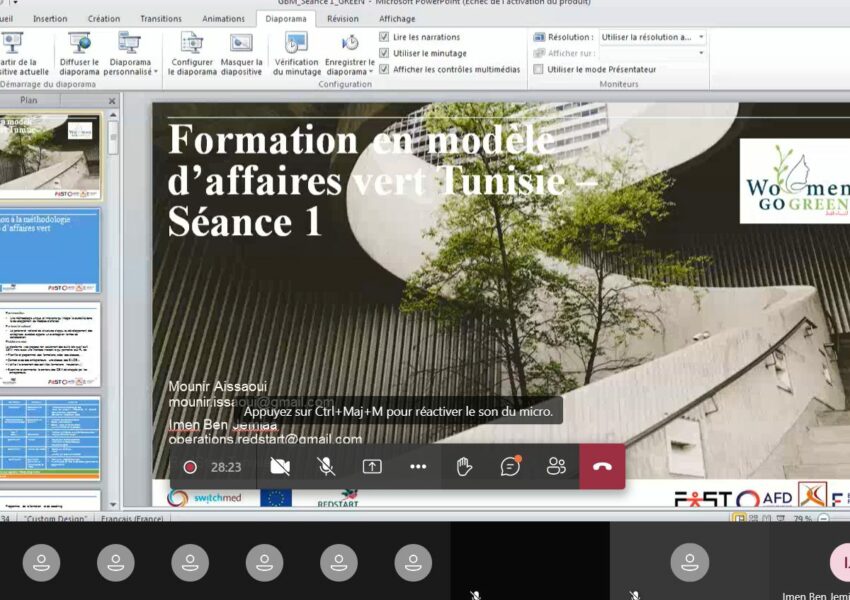This screenshot has width=850, height=600.
Task: Raise your hand in the meeting
Action: pos(464,467)
